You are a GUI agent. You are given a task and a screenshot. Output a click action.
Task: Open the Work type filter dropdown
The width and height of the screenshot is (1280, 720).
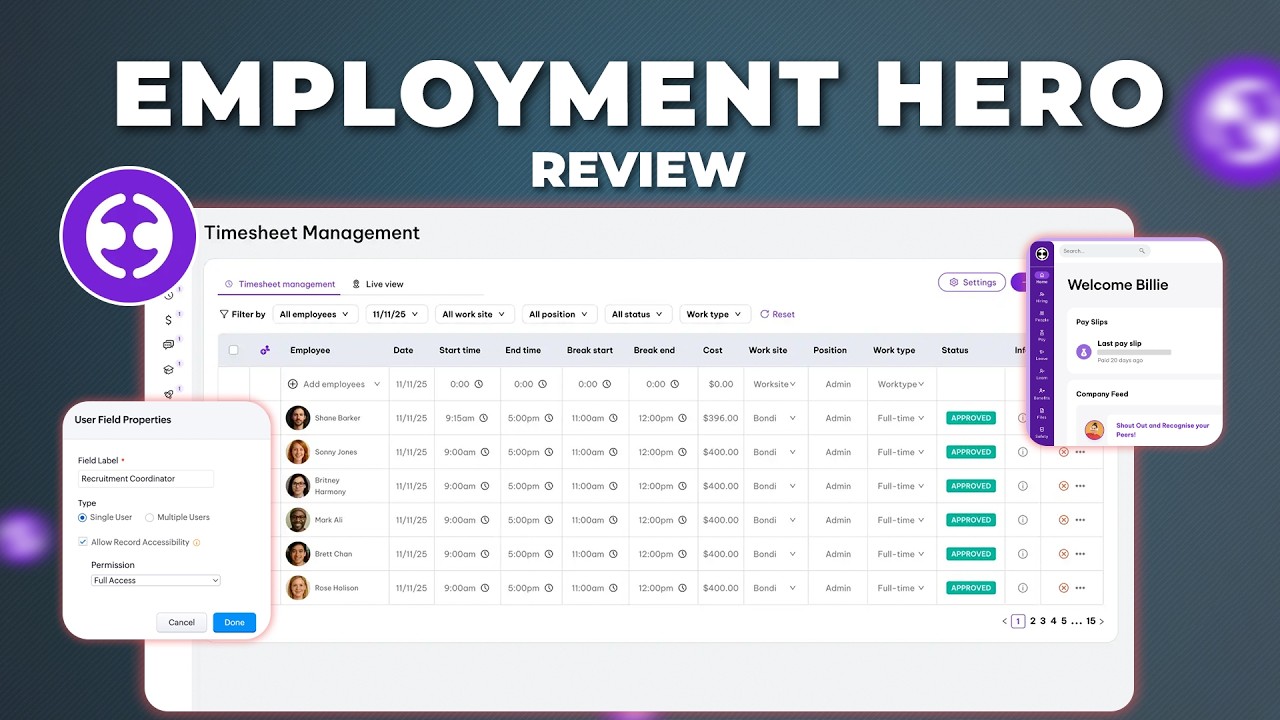click(x=715, y=314)
